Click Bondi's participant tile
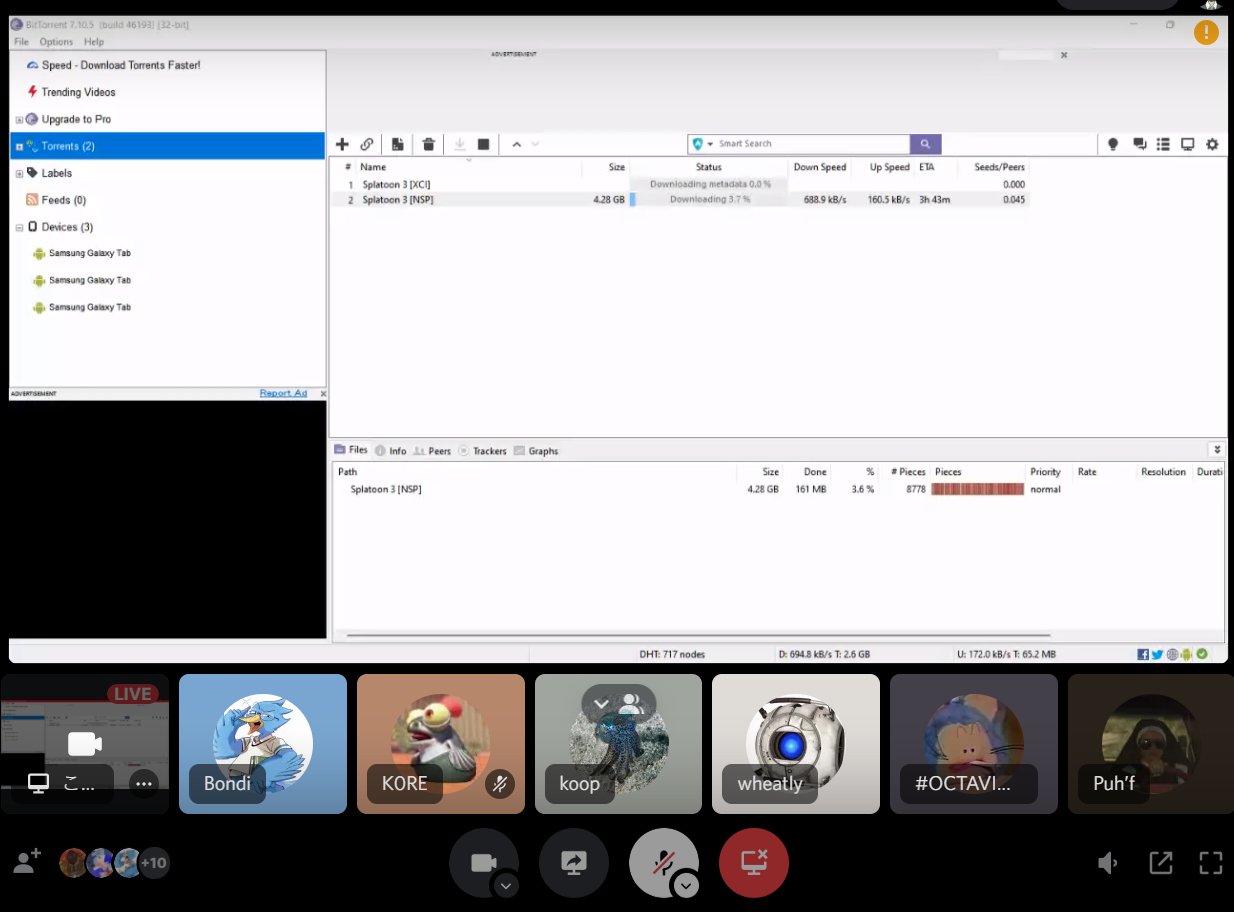Viewport: 1234px width, 912px height. click(x=263, y=743)
